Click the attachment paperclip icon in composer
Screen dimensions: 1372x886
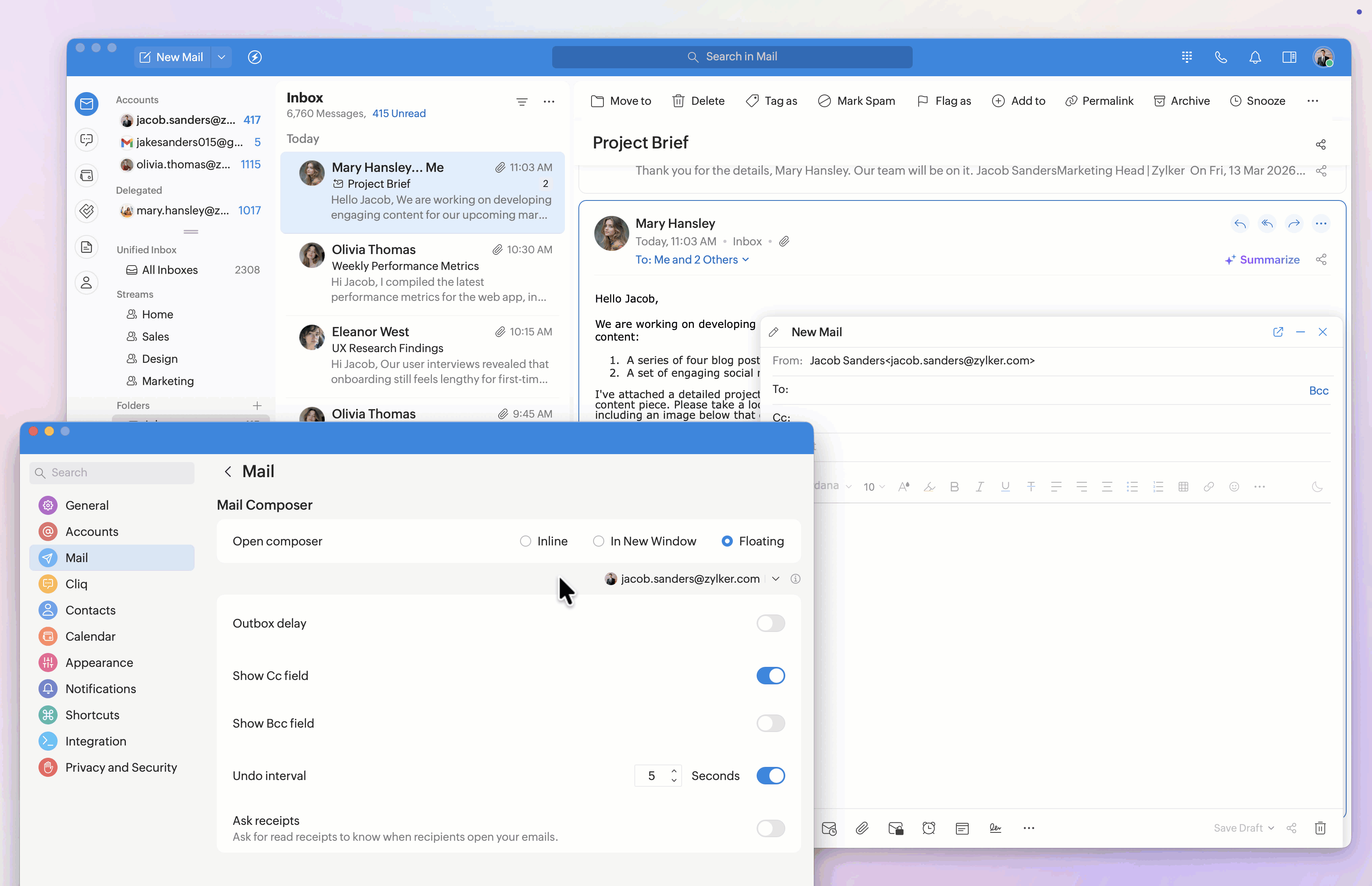(x=862, y=828)
